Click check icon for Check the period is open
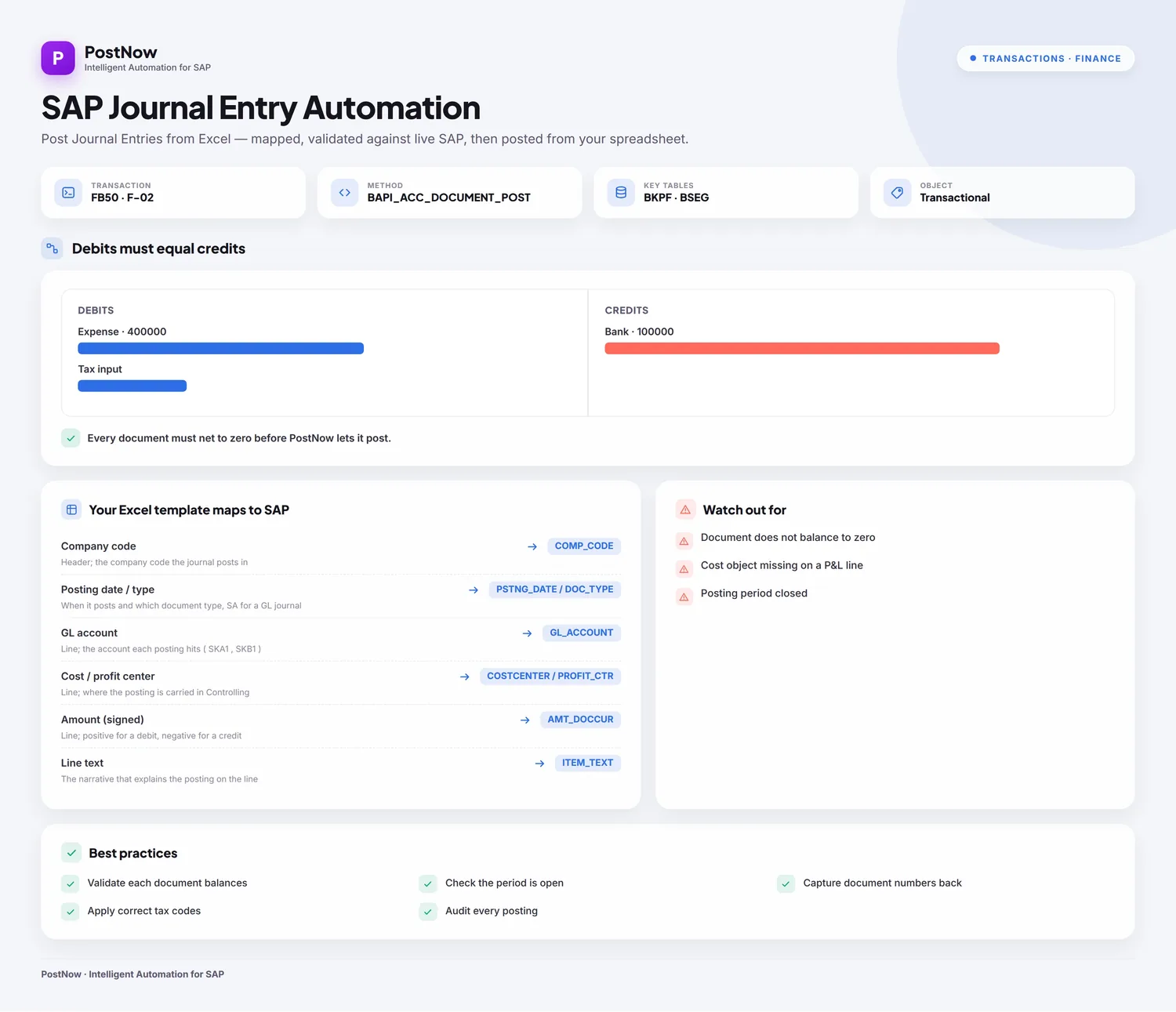This screenshot has height=1012, width=1176. [428, 883]
